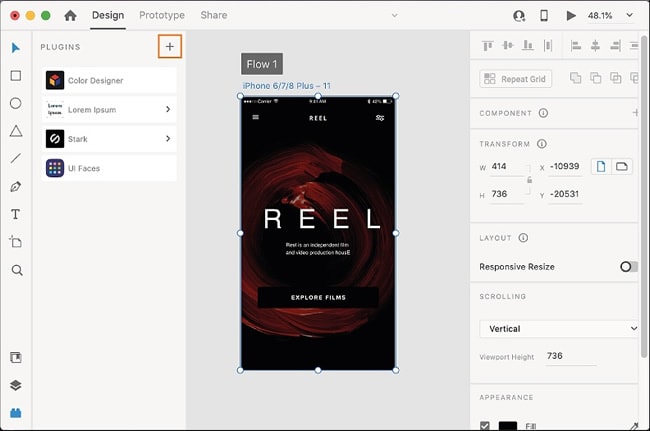Set artboard to landscape orientation
Image resolution: width=650 pixels, height=431 pixels.
coord(622,167)
